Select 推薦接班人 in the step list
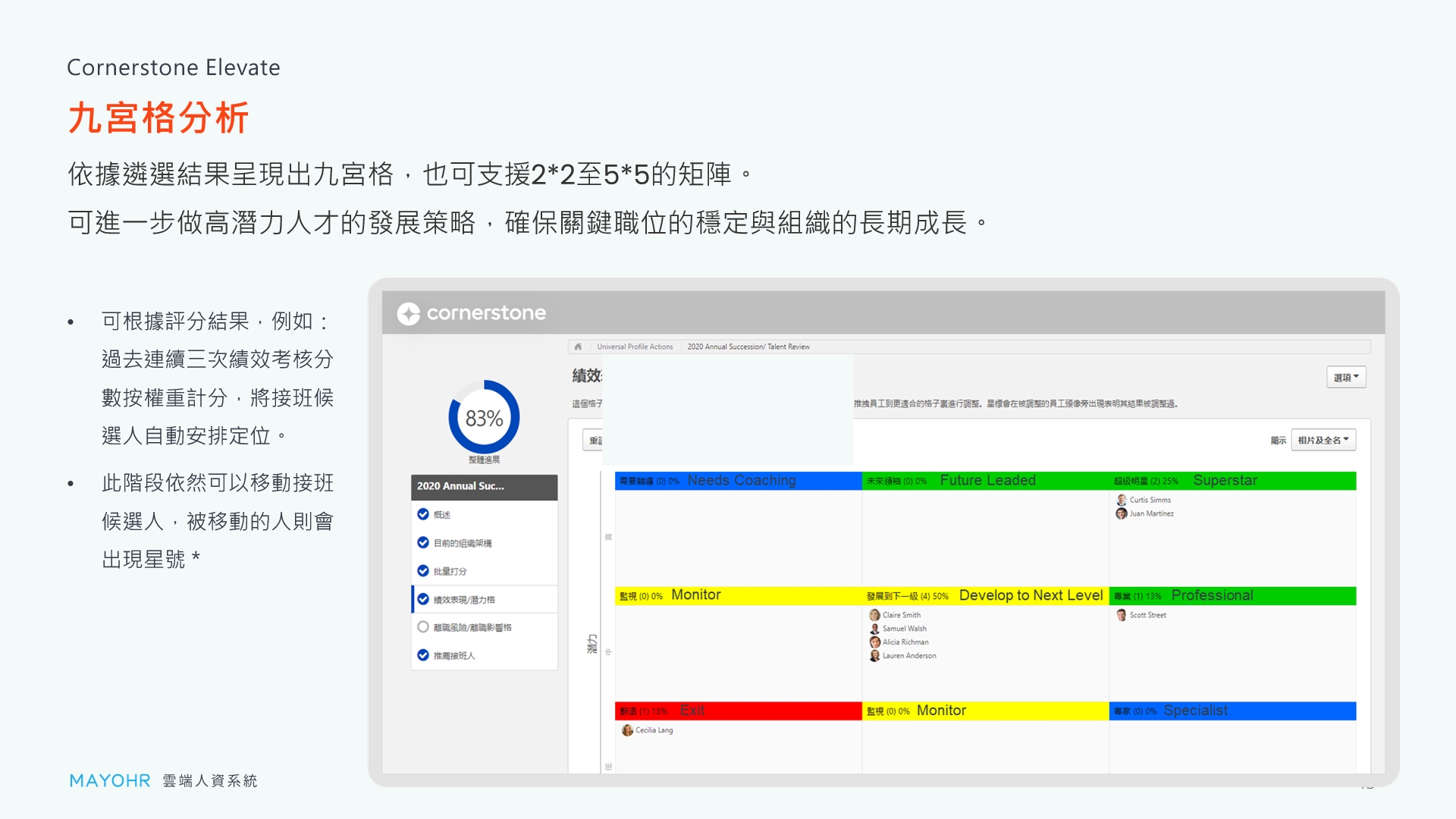The image size is (1456, 819). tap(454, 656)
